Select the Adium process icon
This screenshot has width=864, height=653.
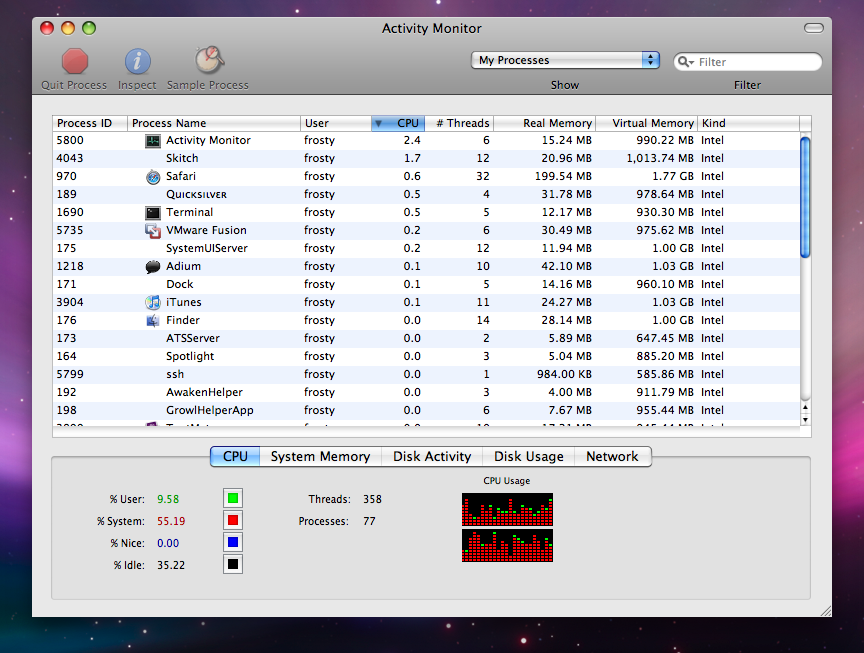(152, 267)
